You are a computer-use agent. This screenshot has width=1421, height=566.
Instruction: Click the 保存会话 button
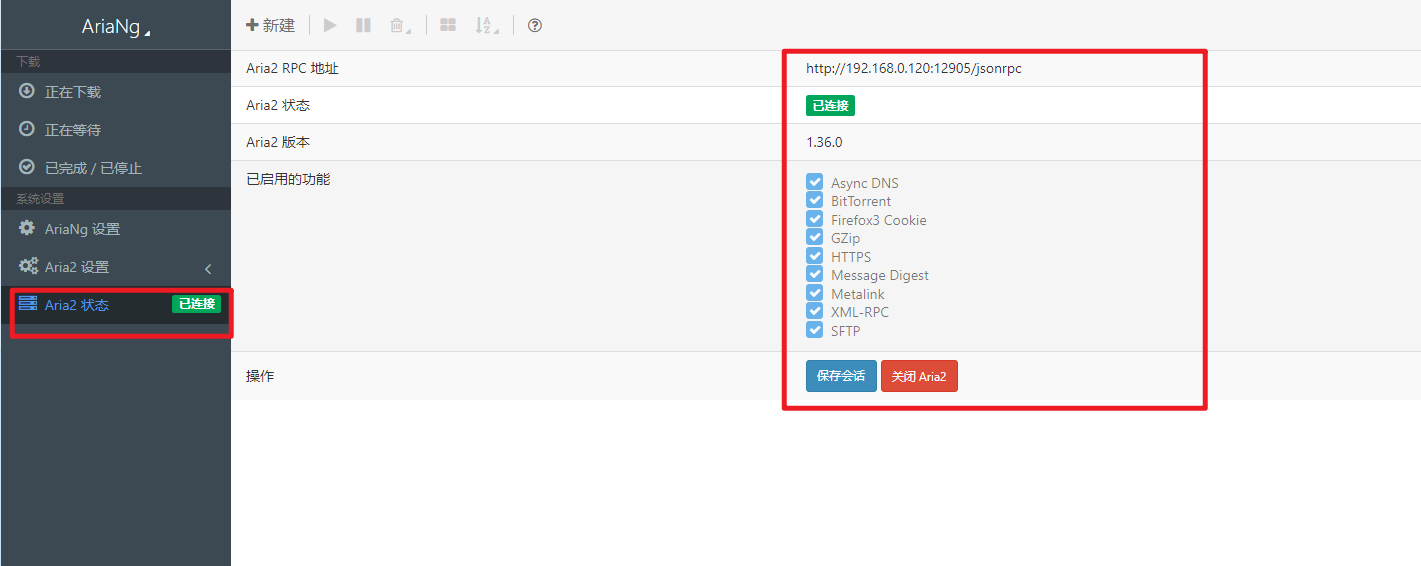(841, 376)
